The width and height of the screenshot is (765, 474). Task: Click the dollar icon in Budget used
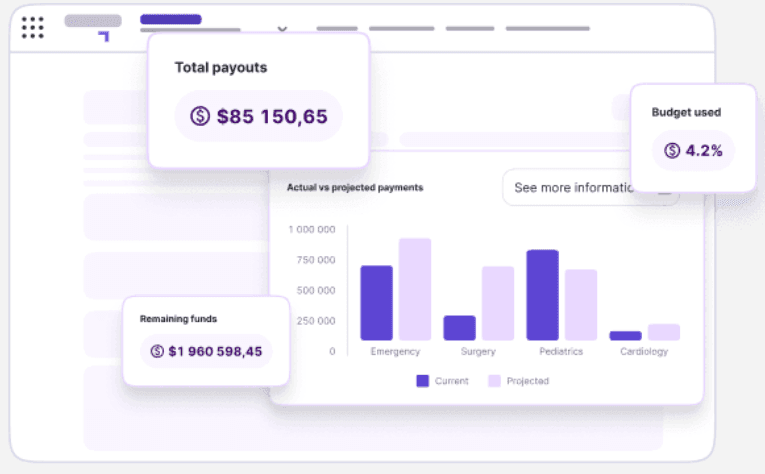tap(672, 151)
